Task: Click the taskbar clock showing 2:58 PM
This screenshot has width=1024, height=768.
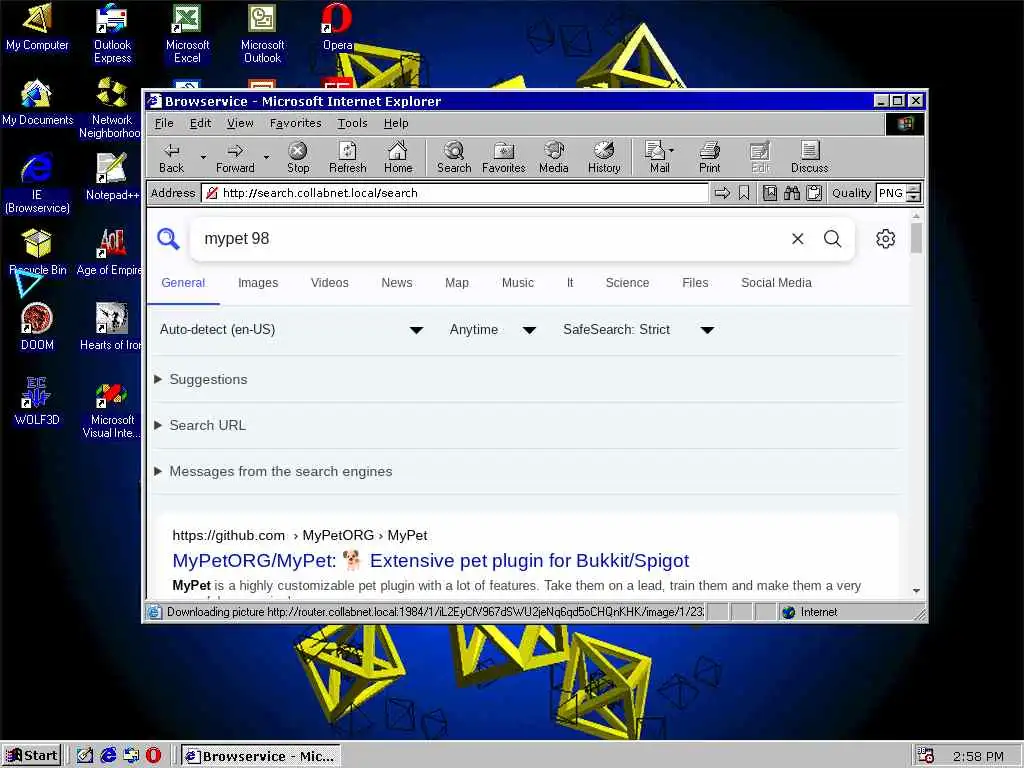Action: 978,756
